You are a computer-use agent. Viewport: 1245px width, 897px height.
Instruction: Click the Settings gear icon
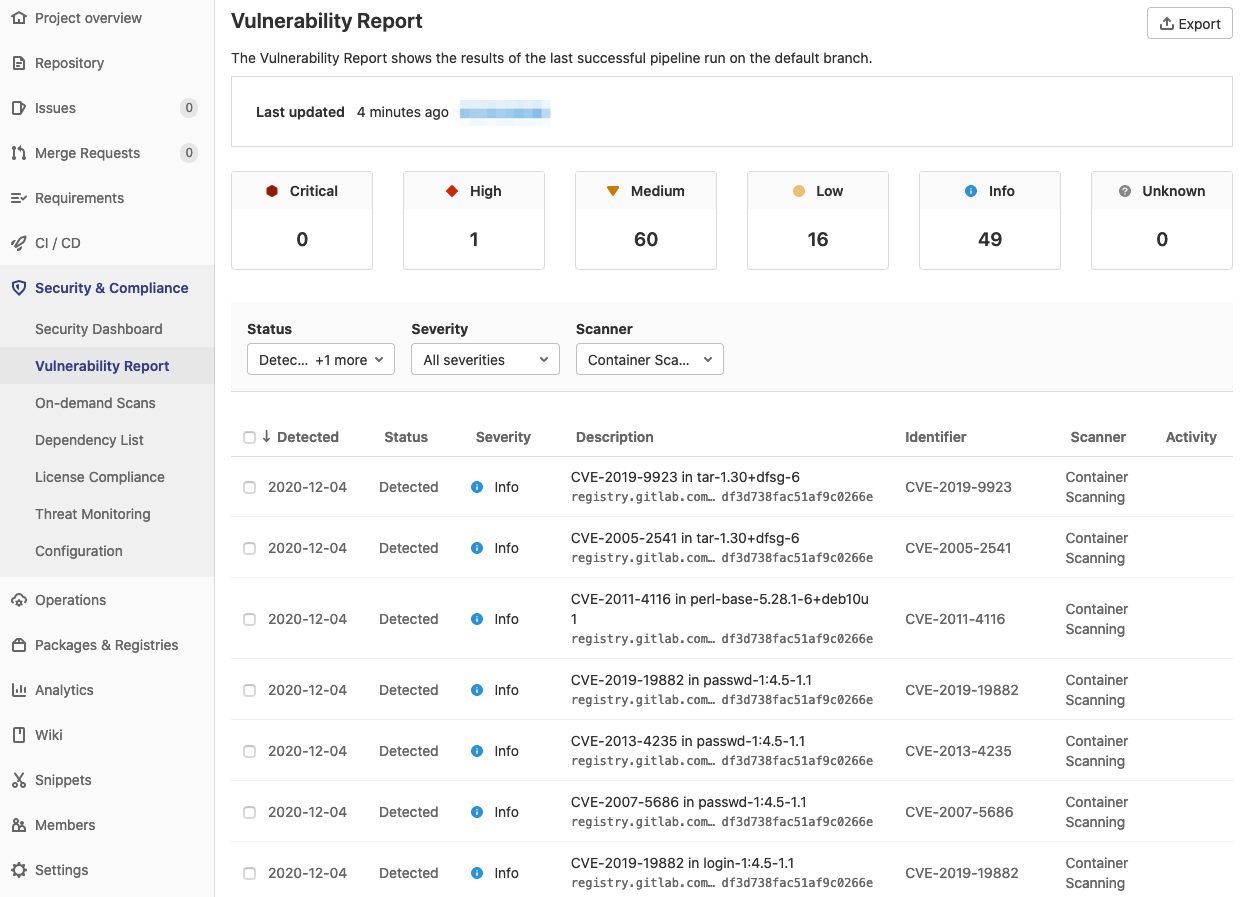18,870
